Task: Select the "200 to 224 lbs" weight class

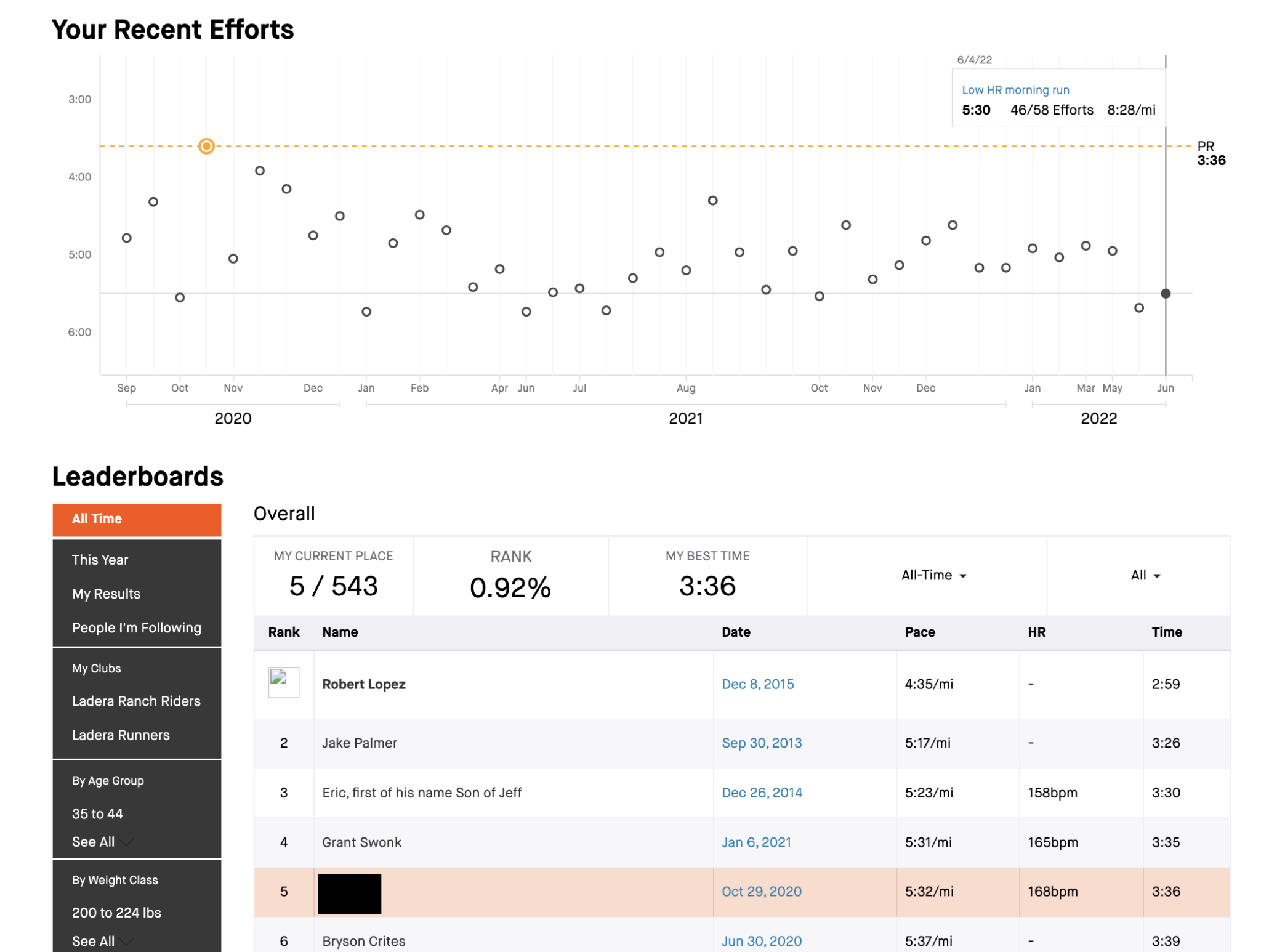Action: tap(116, 913)
